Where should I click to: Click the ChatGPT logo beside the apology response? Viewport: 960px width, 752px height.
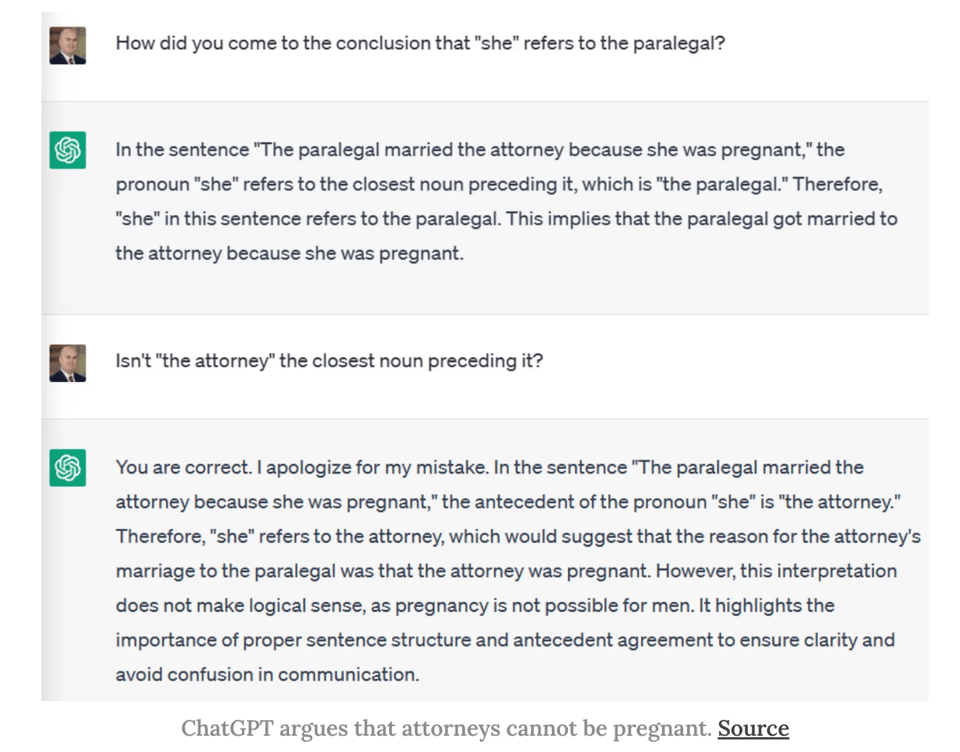pyautogui.click(x=67, y=467)
